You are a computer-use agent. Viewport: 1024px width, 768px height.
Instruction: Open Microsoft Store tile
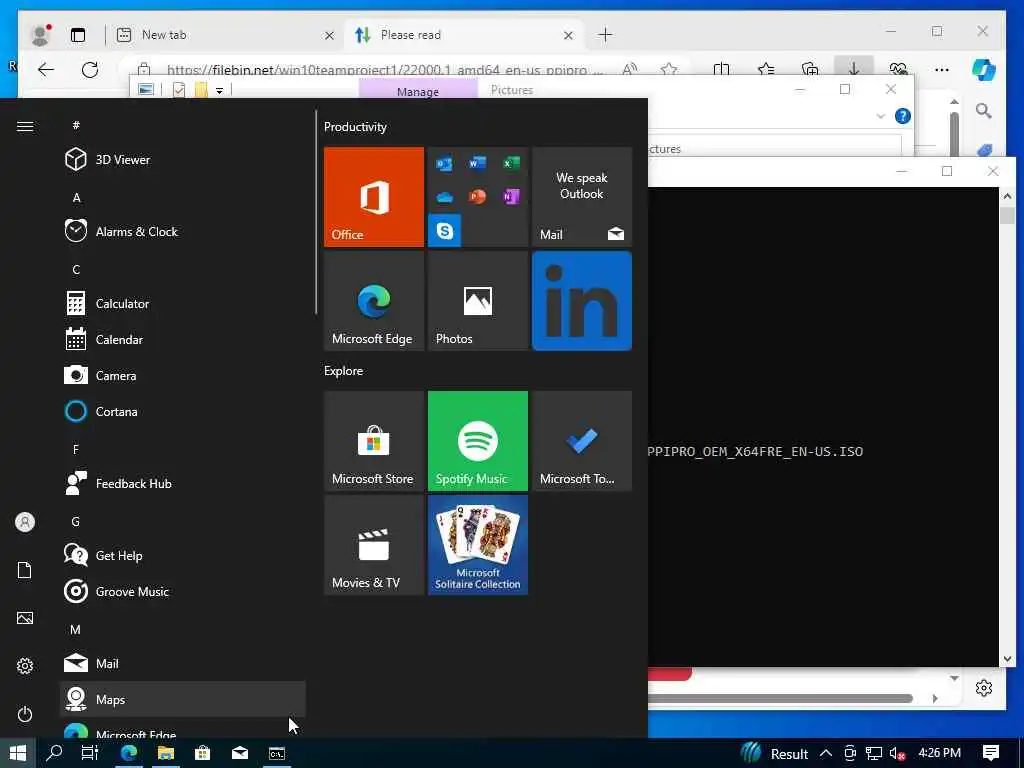374,441
